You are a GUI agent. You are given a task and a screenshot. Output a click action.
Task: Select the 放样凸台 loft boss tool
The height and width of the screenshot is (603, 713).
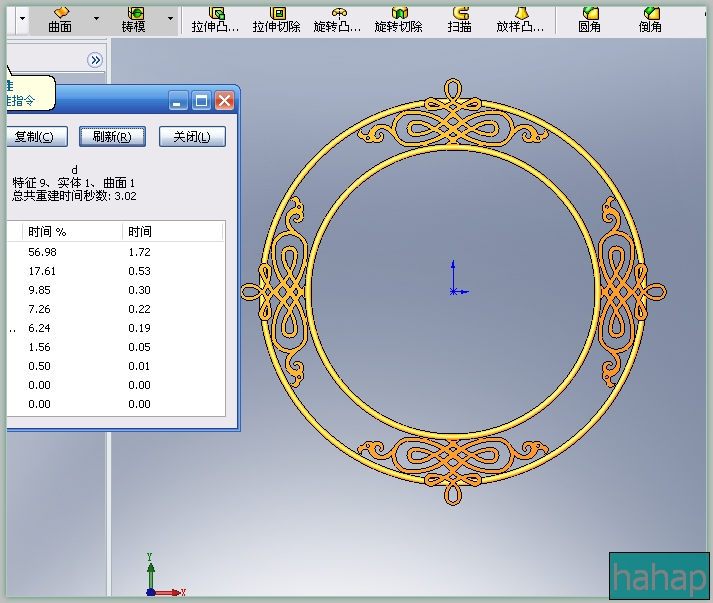click(520, 20)
